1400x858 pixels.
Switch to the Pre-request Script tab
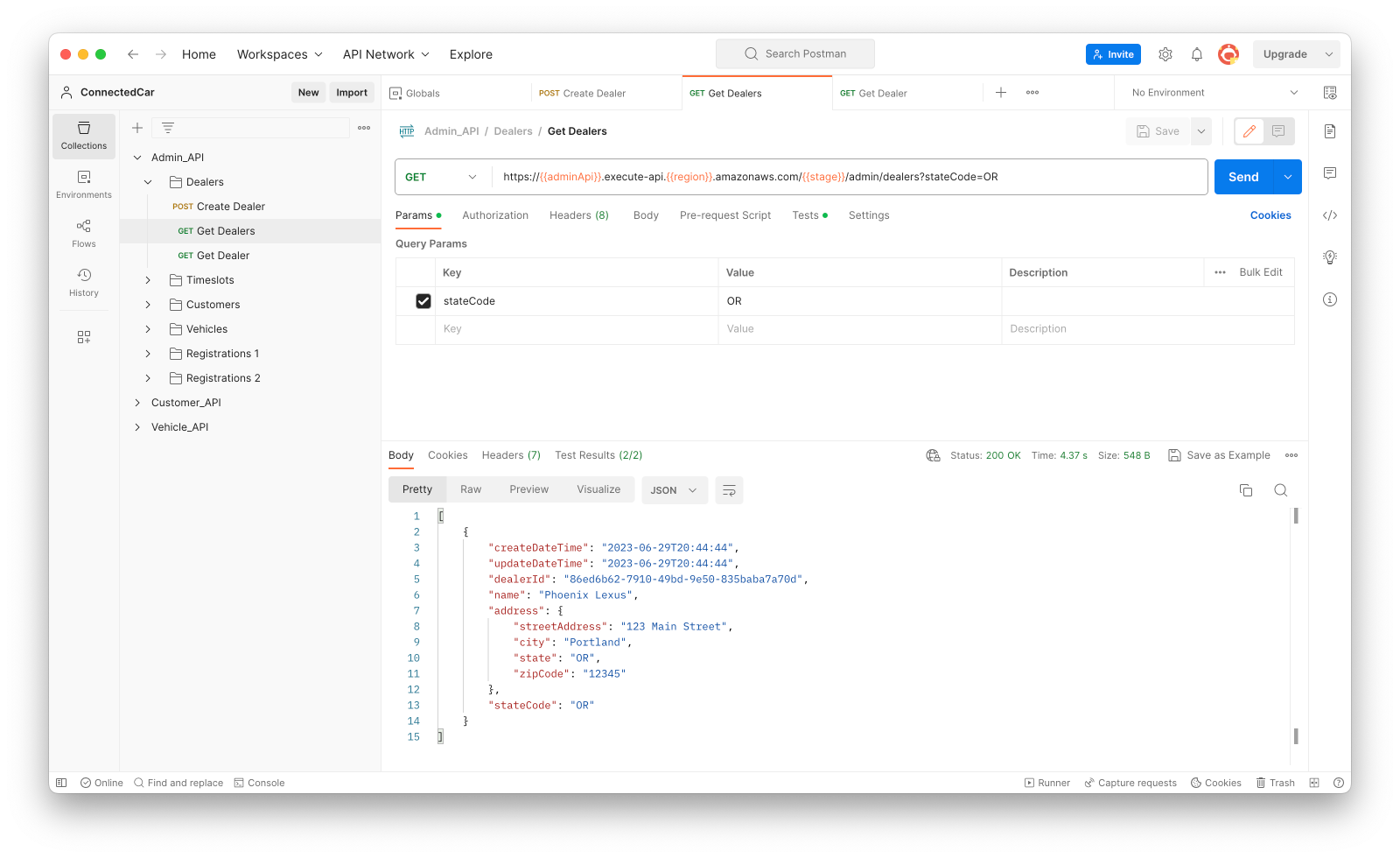[x=725, y=215]
